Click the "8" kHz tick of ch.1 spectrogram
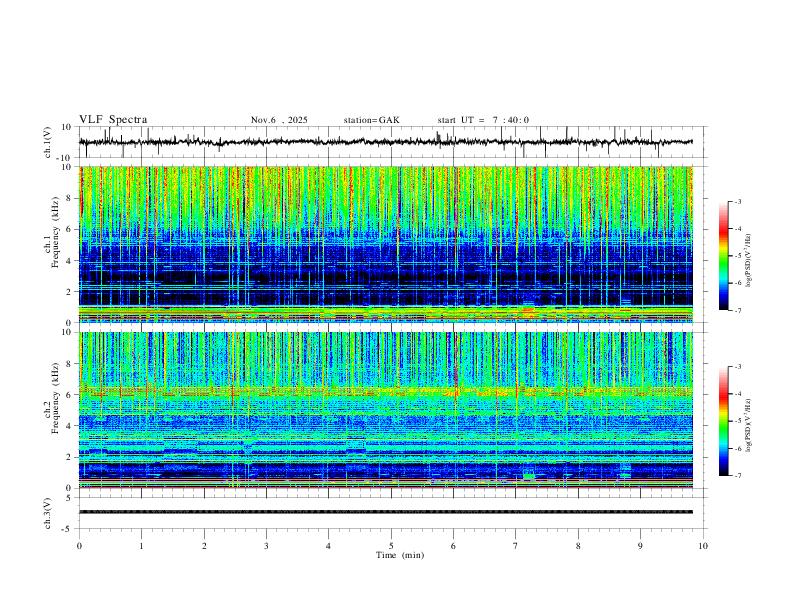 [x=69, y=198]
